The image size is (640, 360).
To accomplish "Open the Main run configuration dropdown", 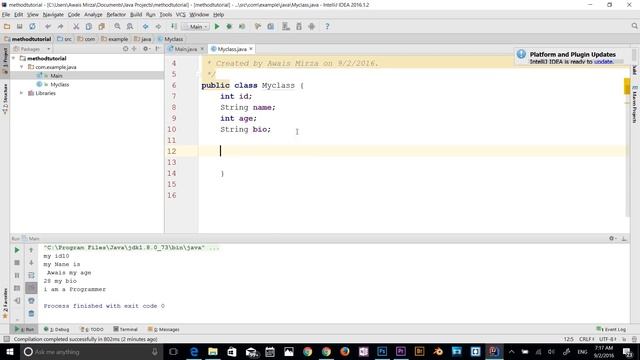I will point(196,27).
